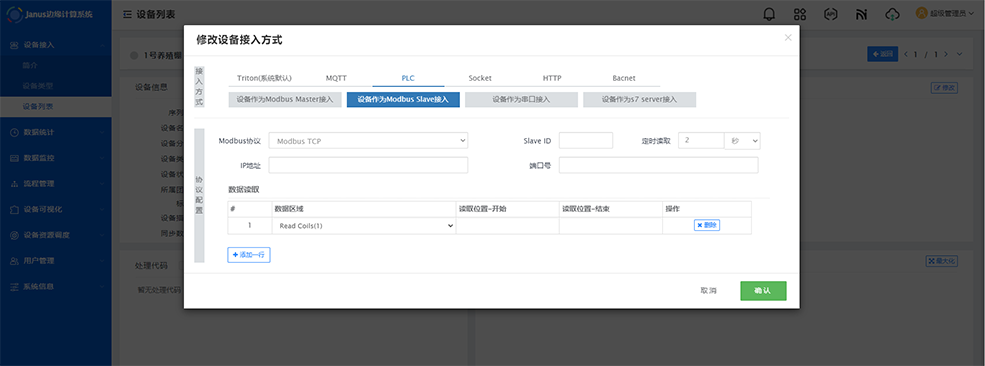Click the 删除 delete button in row 1

[707, 225]
